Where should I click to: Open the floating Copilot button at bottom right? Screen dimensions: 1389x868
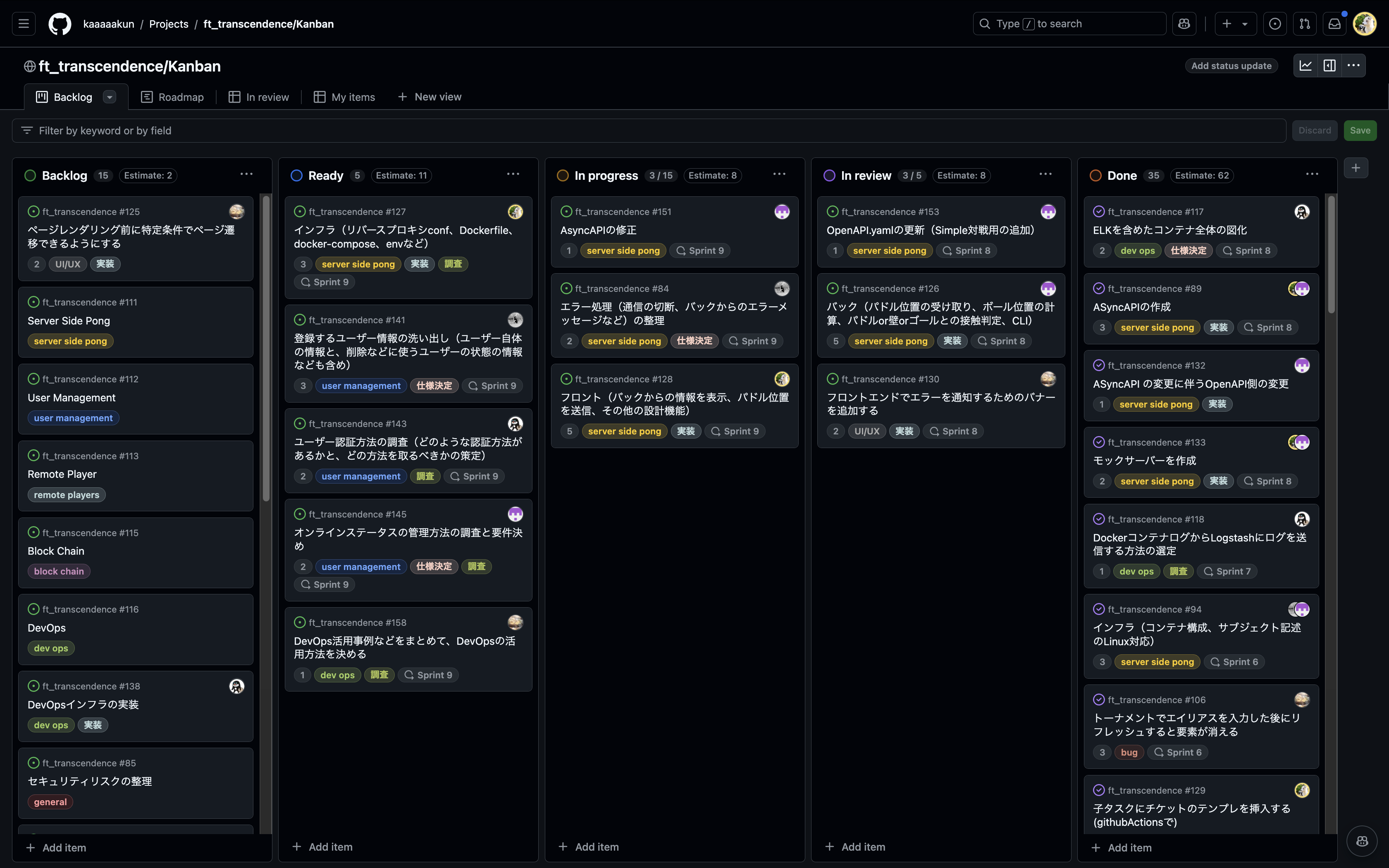(x=1361, y=841)
